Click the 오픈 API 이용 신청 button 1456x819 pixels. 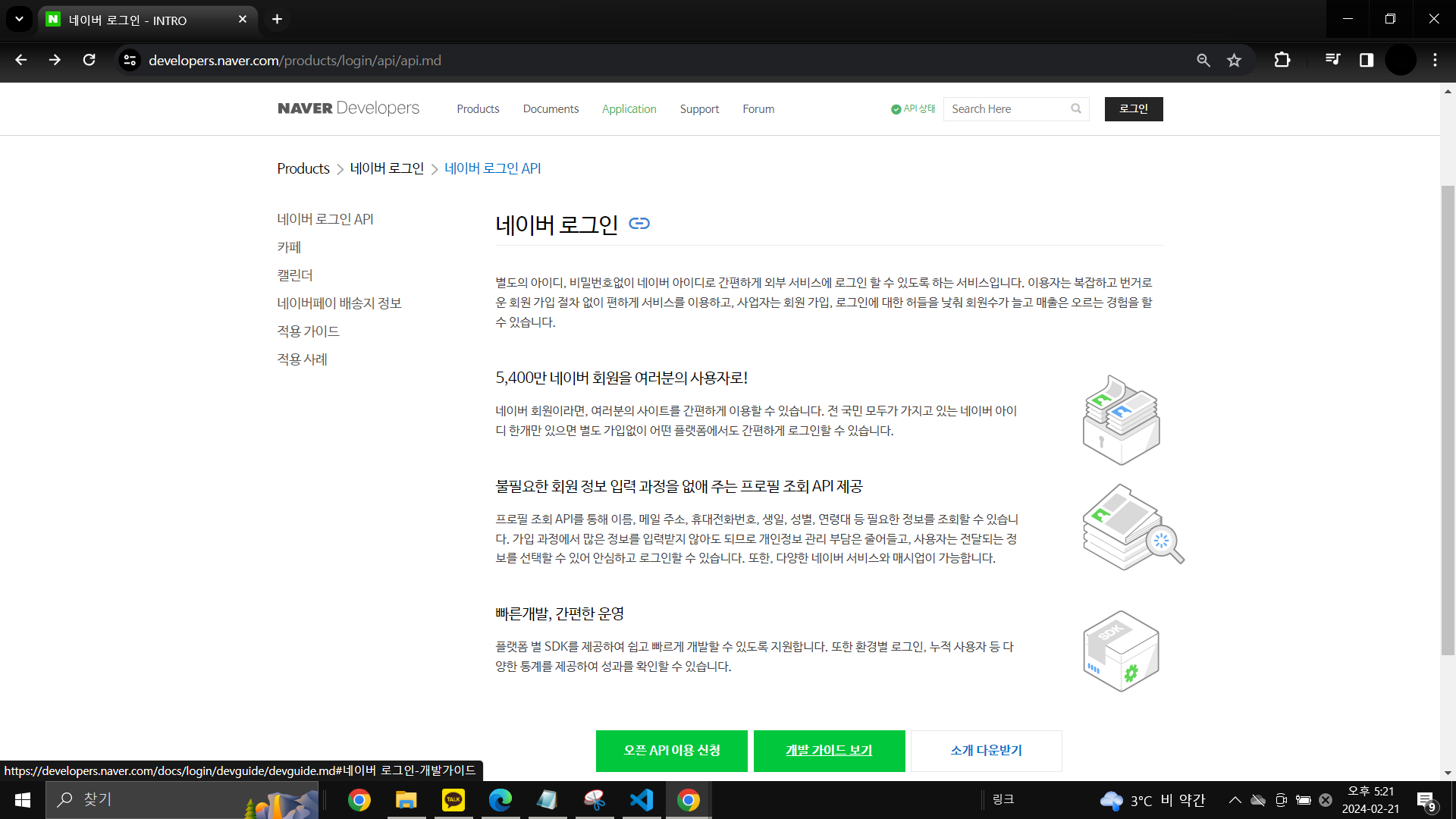[x=672, y=751]
